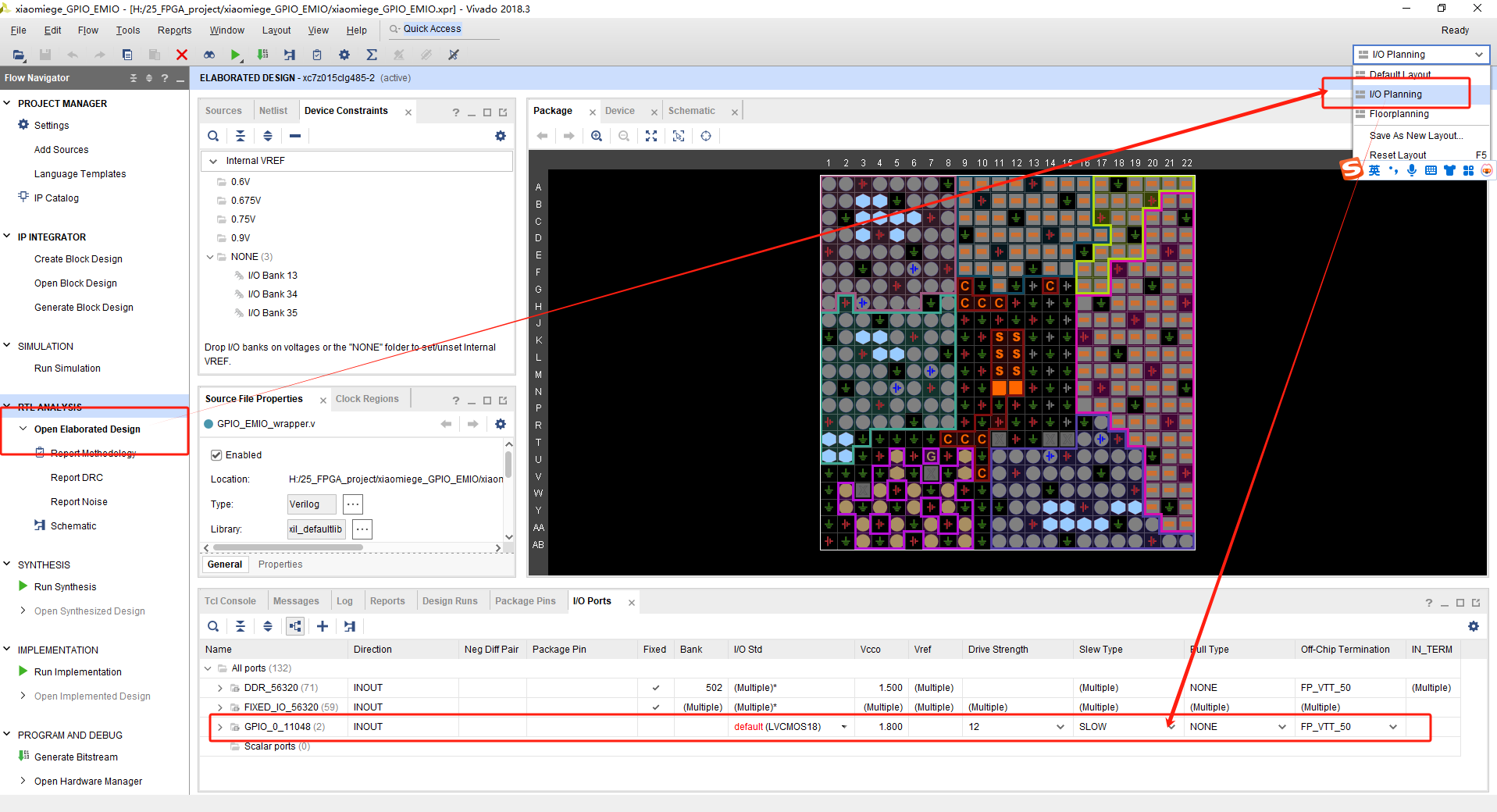The width and height of the screenshot is (1497, 812).
Task: Run flow with green play icon
Action: 235,55
